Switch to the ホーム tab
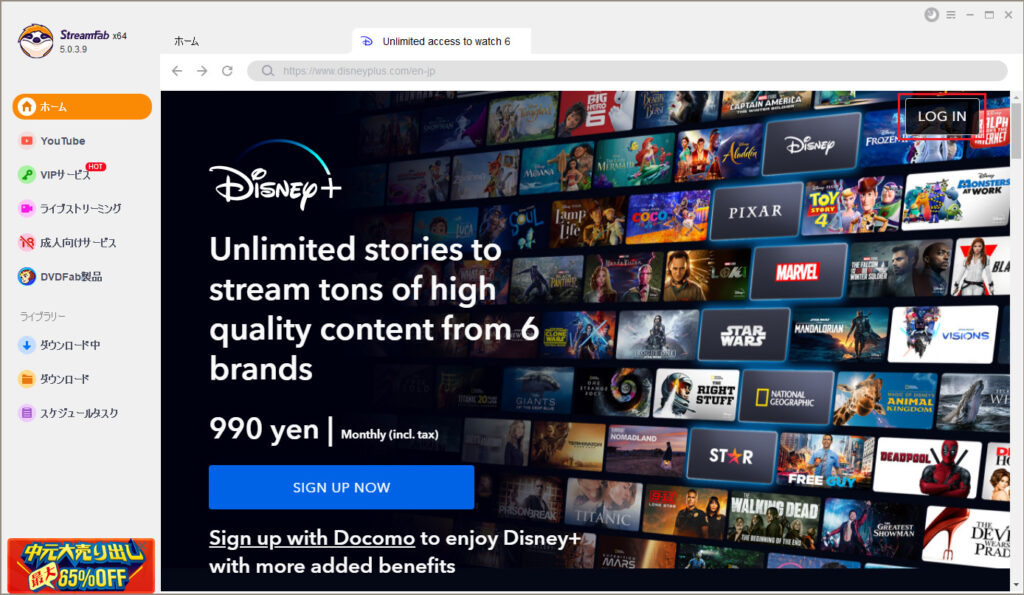Image resolution: width=1024 pixels, height=595 pixels. coord(187,41)
